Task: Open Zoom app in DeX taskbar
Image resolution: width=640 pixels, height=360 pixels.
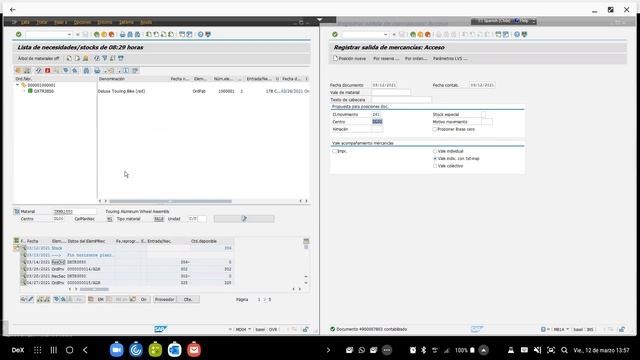Action: point(116,350)
